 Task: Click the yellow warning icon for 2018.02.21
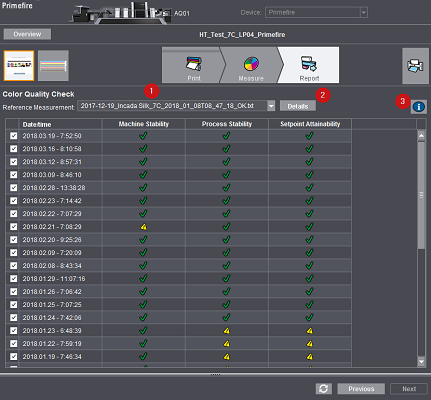click(x=144, y=227)
